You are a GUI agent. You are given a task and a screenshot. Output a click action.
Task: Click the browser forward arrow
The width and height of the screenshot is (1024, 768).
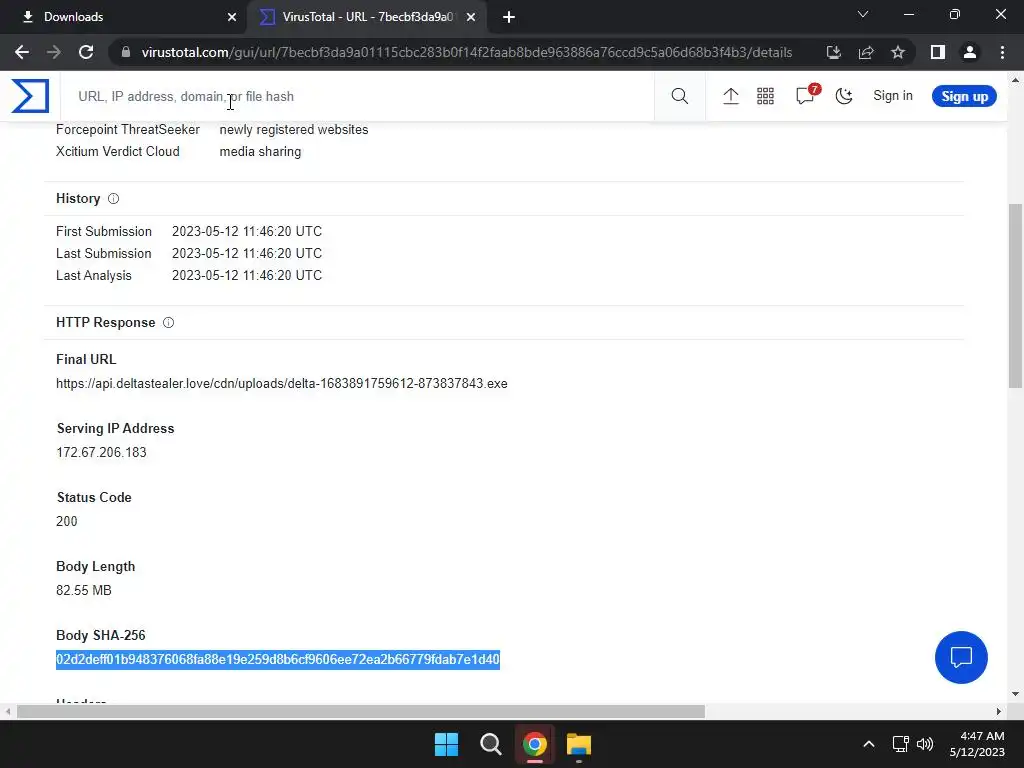click(x=54, y=52)
